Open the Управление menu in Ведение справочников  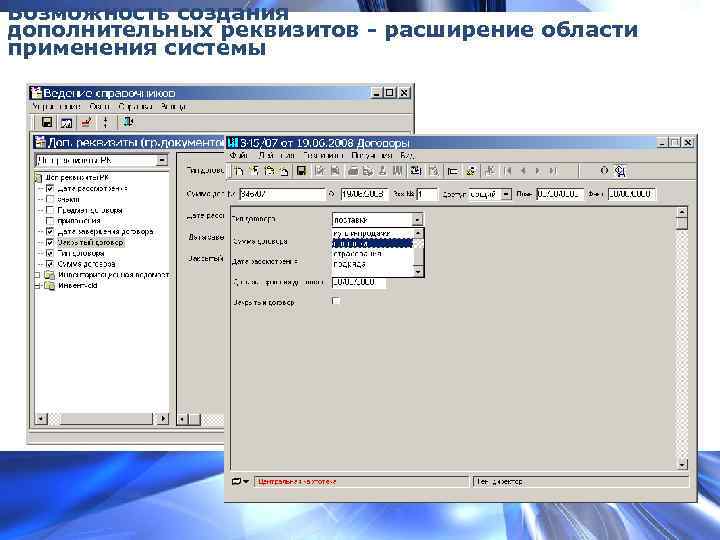tap(56, 107)
